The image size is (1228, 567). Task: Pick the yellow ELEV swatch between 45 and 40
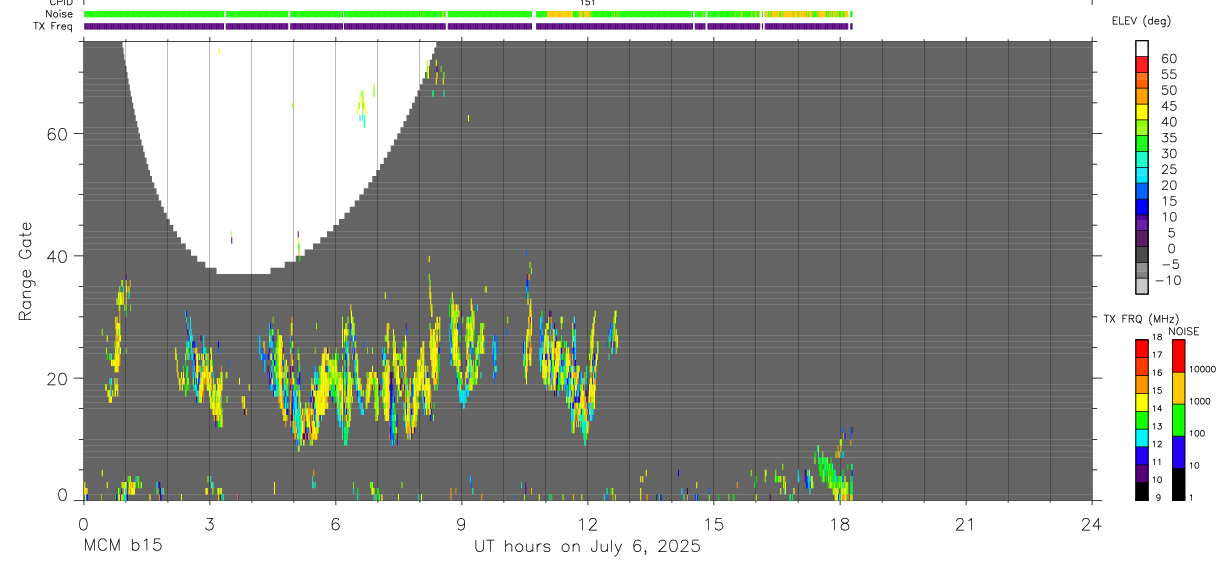pos(1142,112)
